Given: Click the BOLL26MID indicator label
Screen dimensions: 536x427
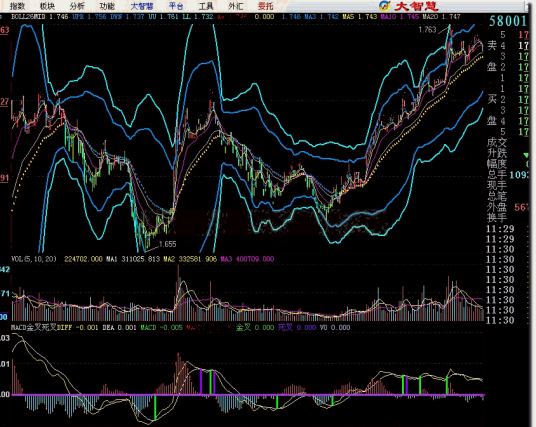Looking at the screenshot, I should pos(28,16).
